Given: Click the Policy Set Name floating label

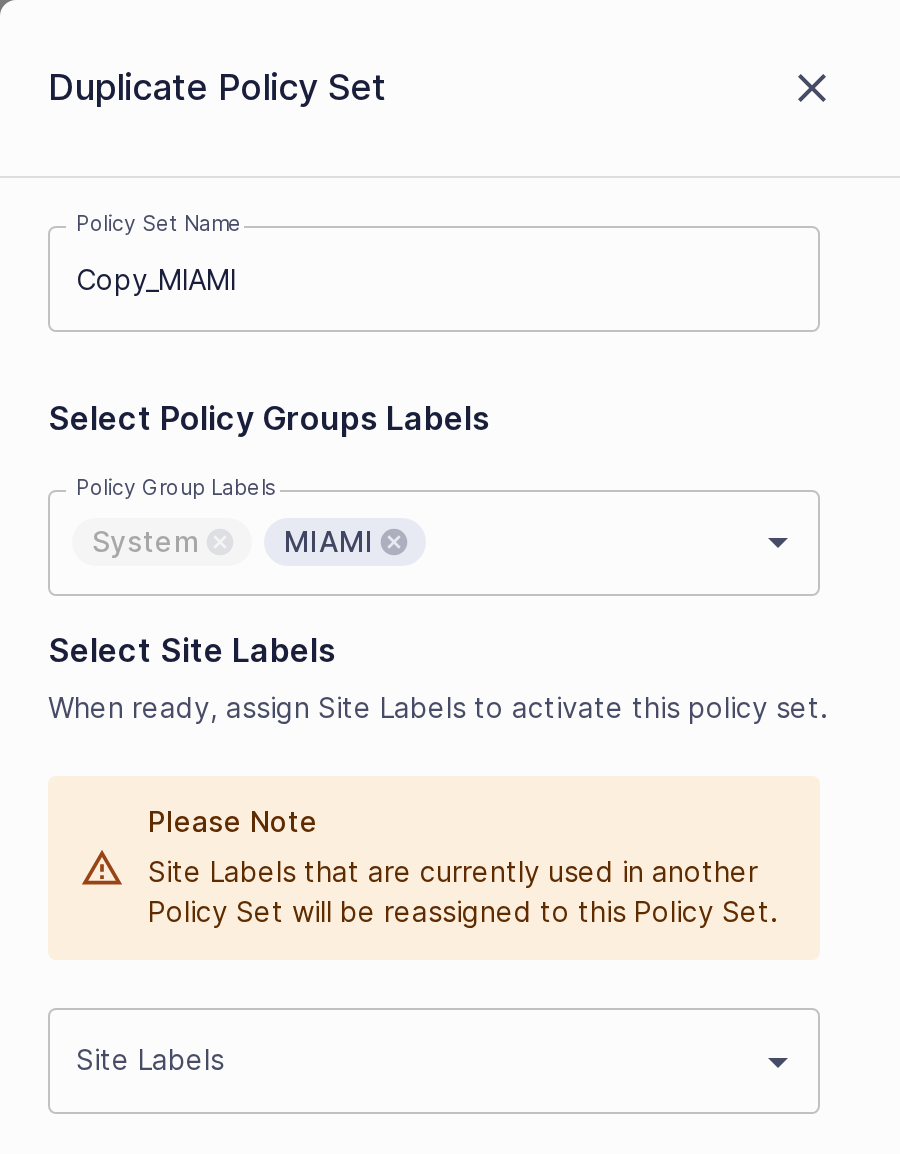Looking at the screenshot, I should point(158,224).
